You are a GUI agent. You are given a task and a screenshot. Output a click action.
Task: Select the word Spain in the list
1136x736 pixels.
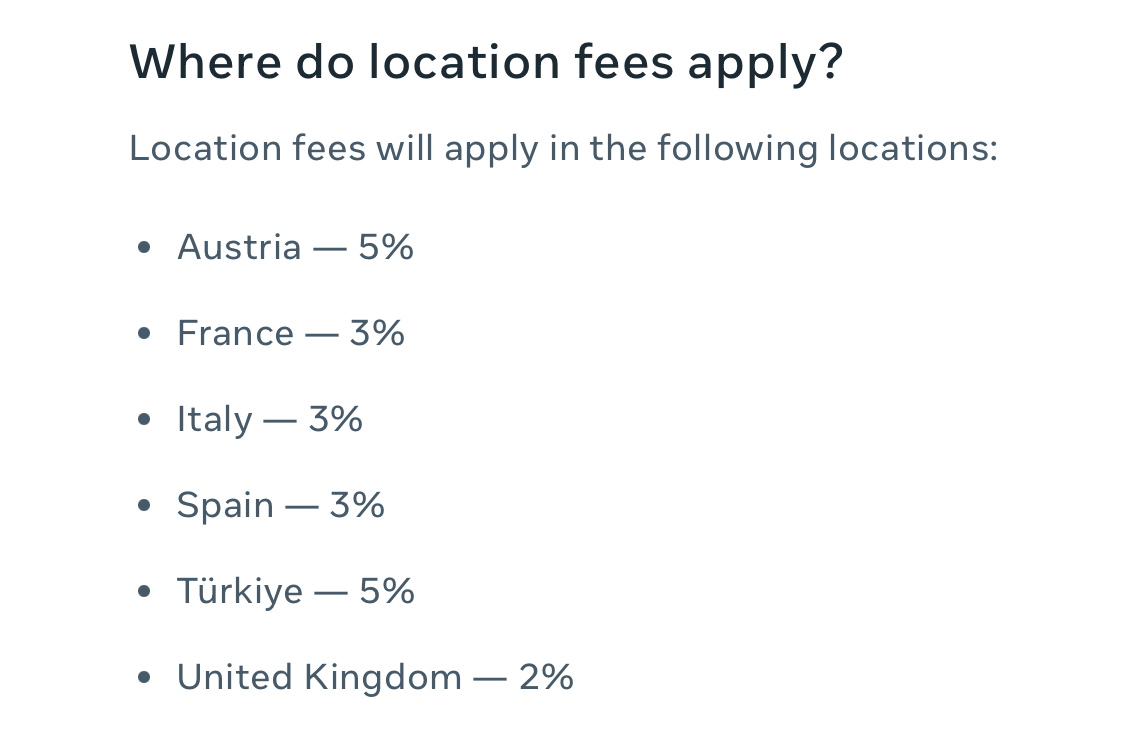coord(225,506)
